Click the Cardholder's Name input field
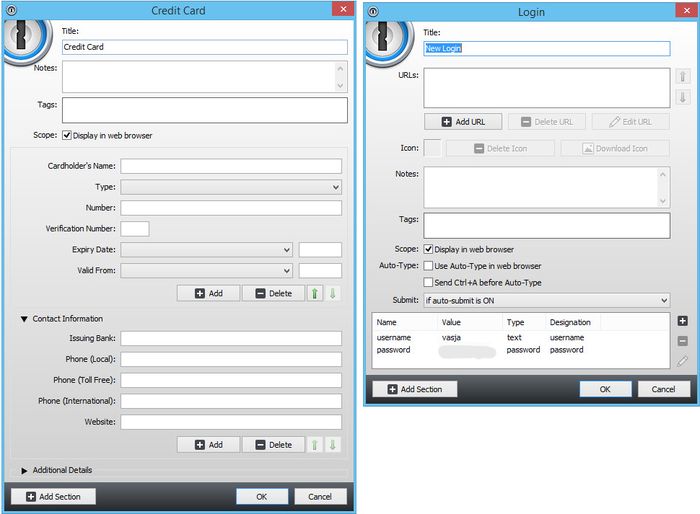Image resolution: width=700 pixels, height=514 pixels. click(231, 166)
